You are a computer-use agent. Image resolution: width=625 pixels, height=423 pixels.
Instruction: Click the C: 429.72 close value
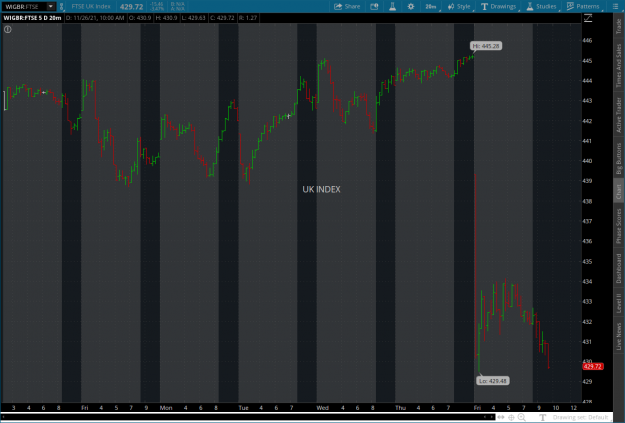coord(222,18)
